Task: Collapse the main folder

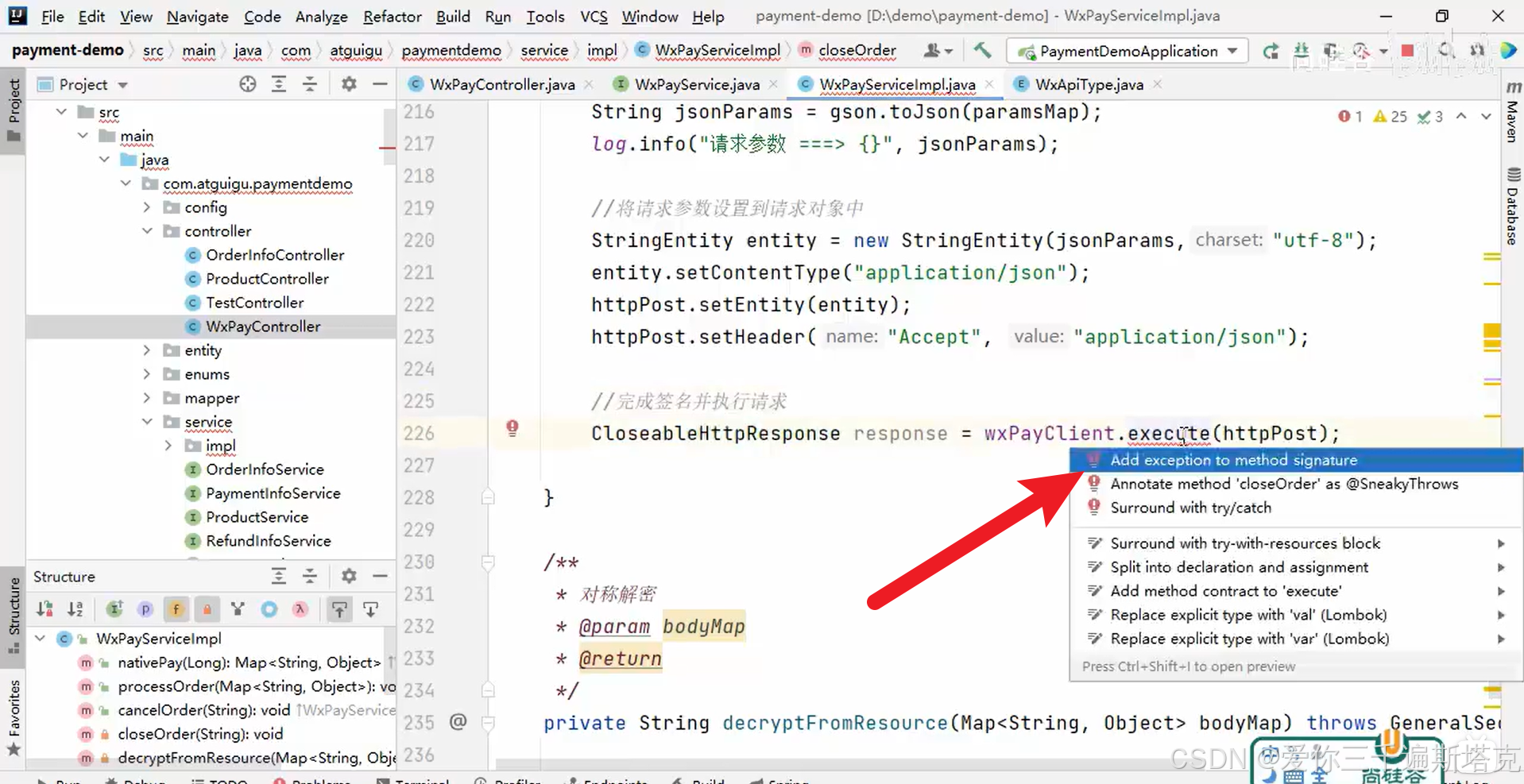Action: (83, 136)
